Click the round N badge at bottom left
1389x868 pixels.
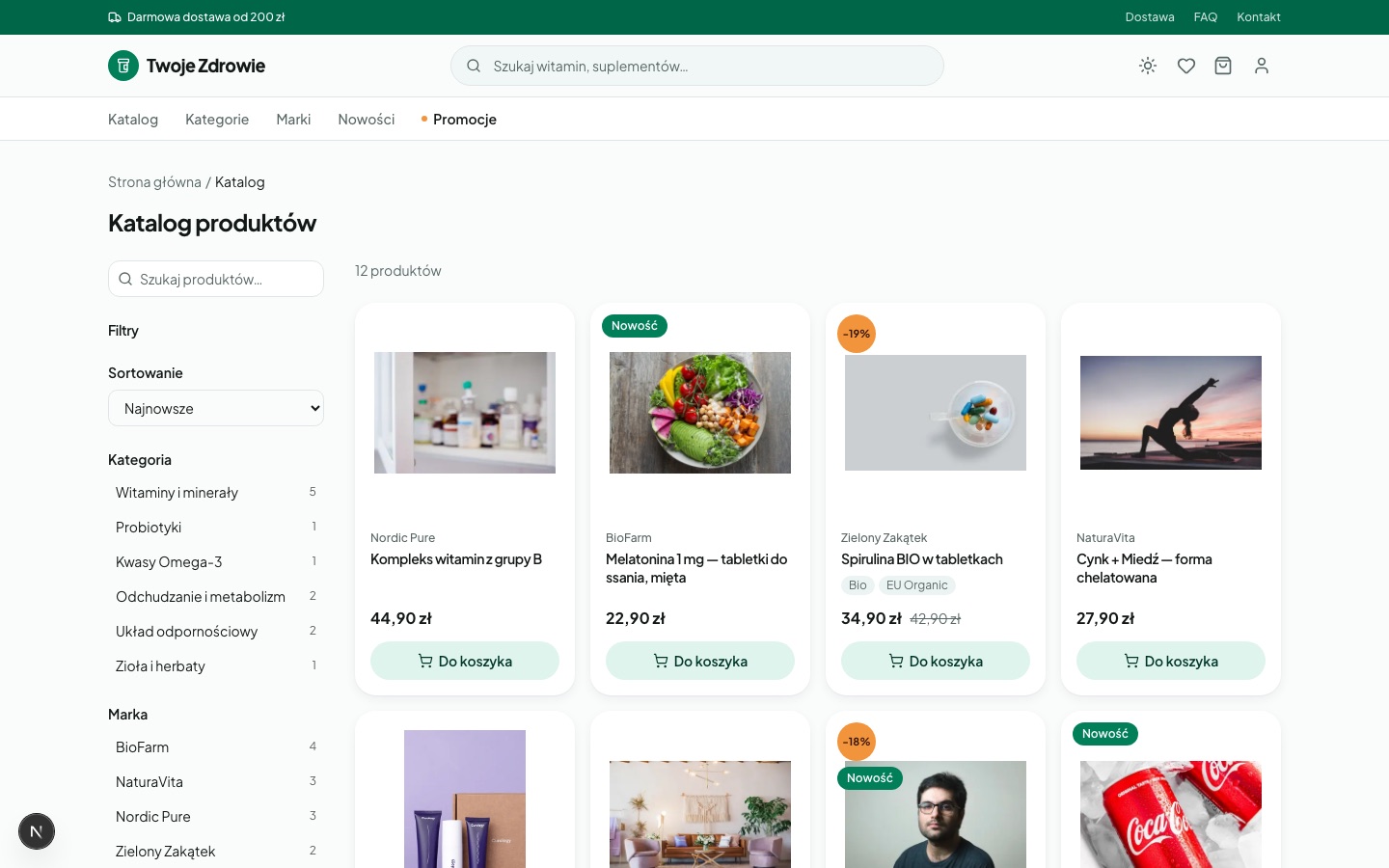coord(37,831)
